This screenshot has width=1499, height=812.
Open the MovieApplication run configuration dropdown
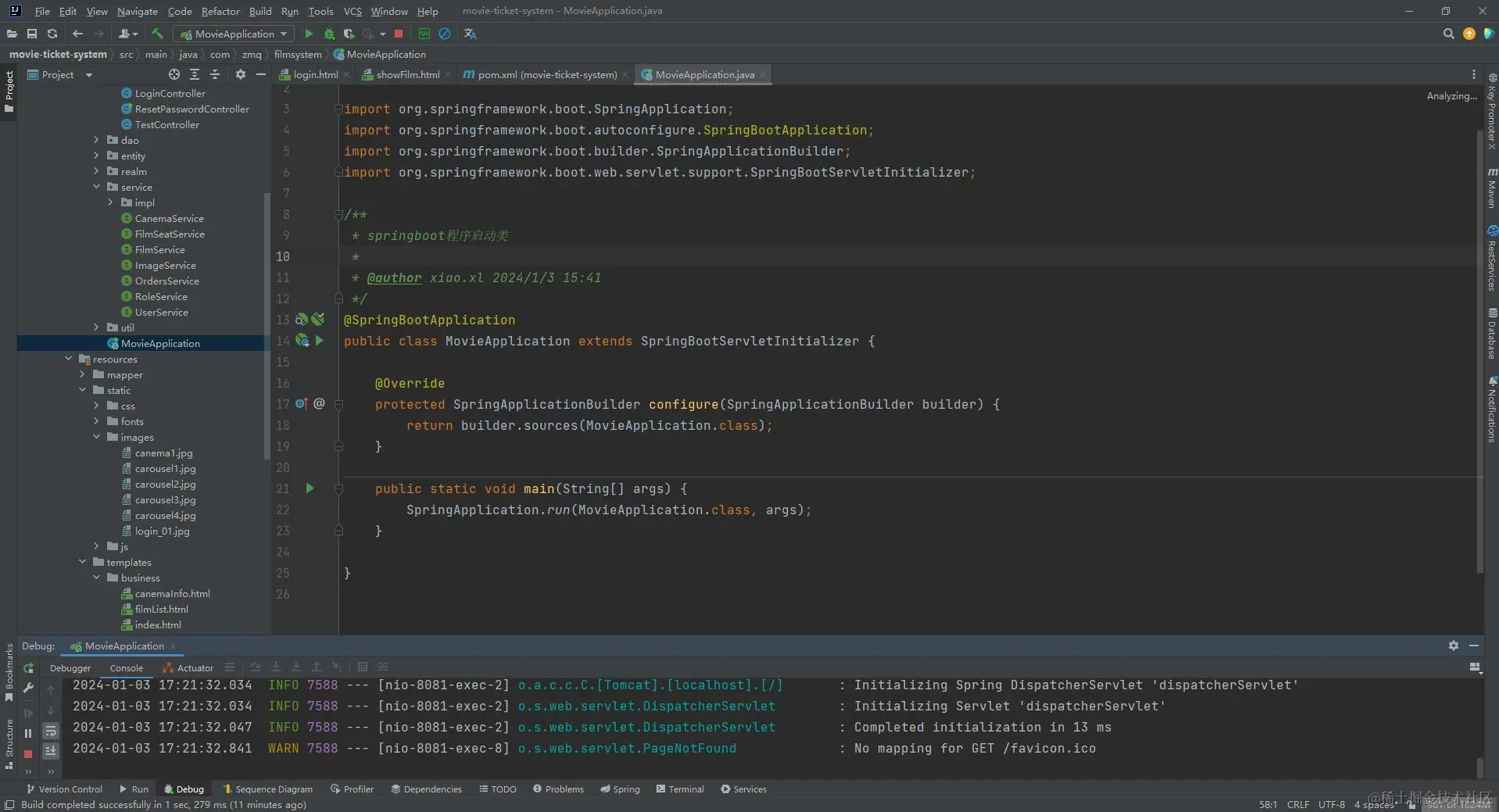[234, 34]
